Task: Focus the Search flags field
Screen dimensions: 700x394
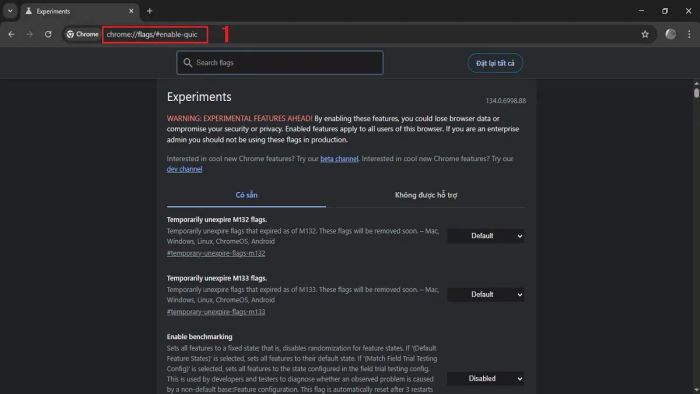Action: coord(279,62)
